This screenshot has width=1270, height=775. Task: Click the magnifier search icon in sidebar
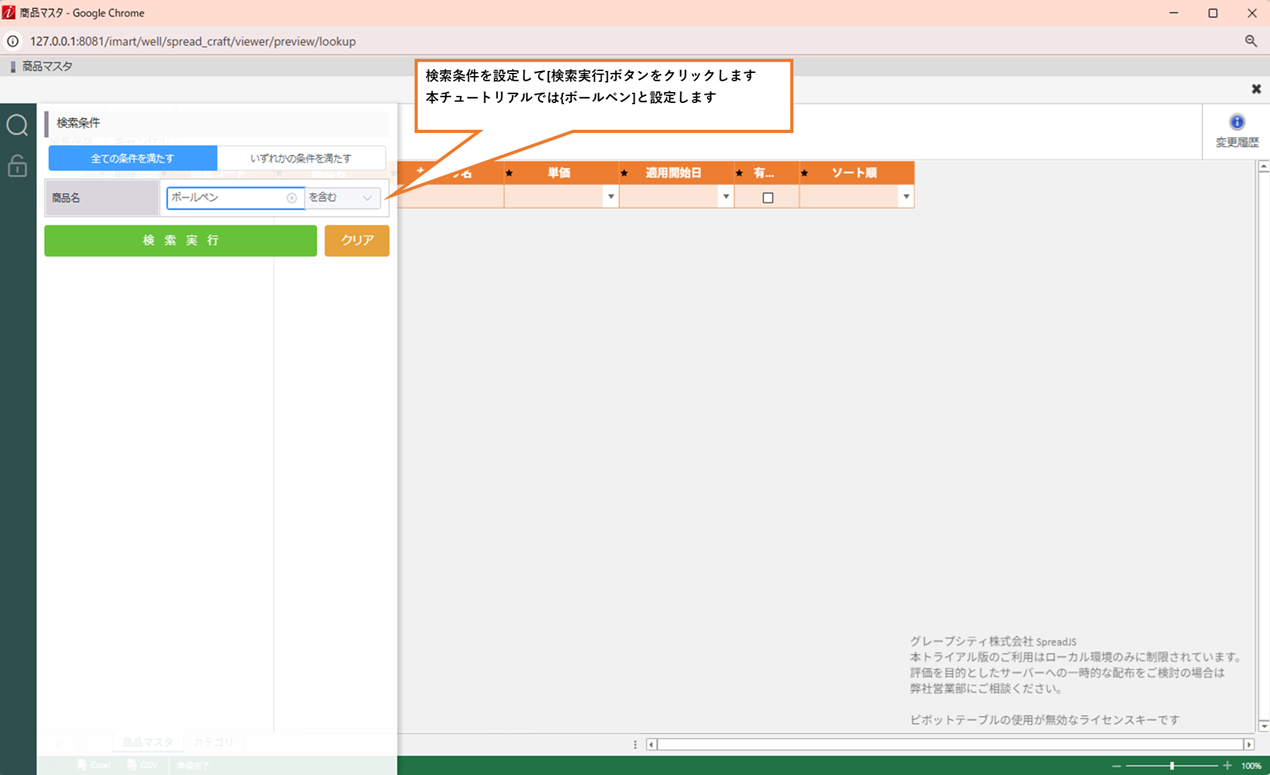coord(17,125)
